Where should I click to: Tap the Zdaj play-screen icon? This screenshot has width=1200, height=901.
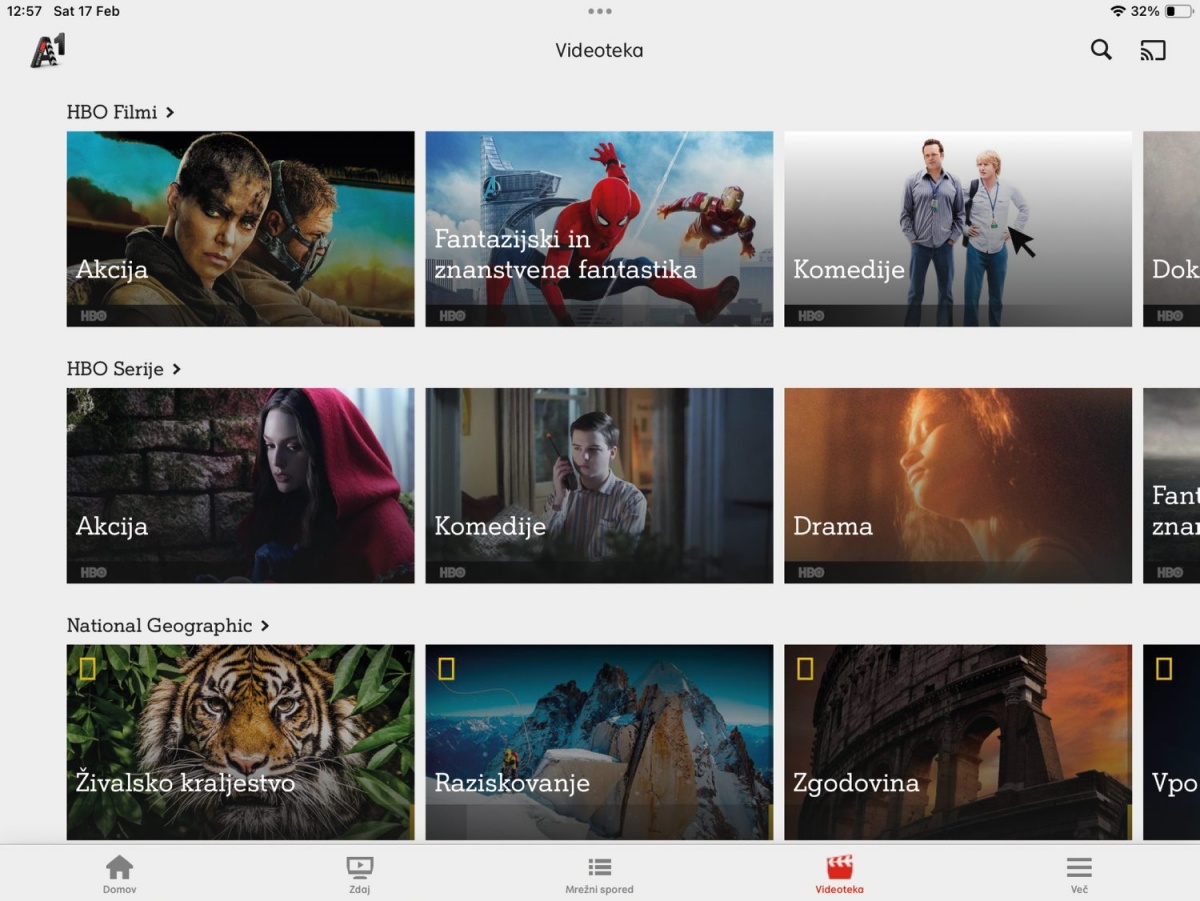pyautogui.click(x=360, y=867)
